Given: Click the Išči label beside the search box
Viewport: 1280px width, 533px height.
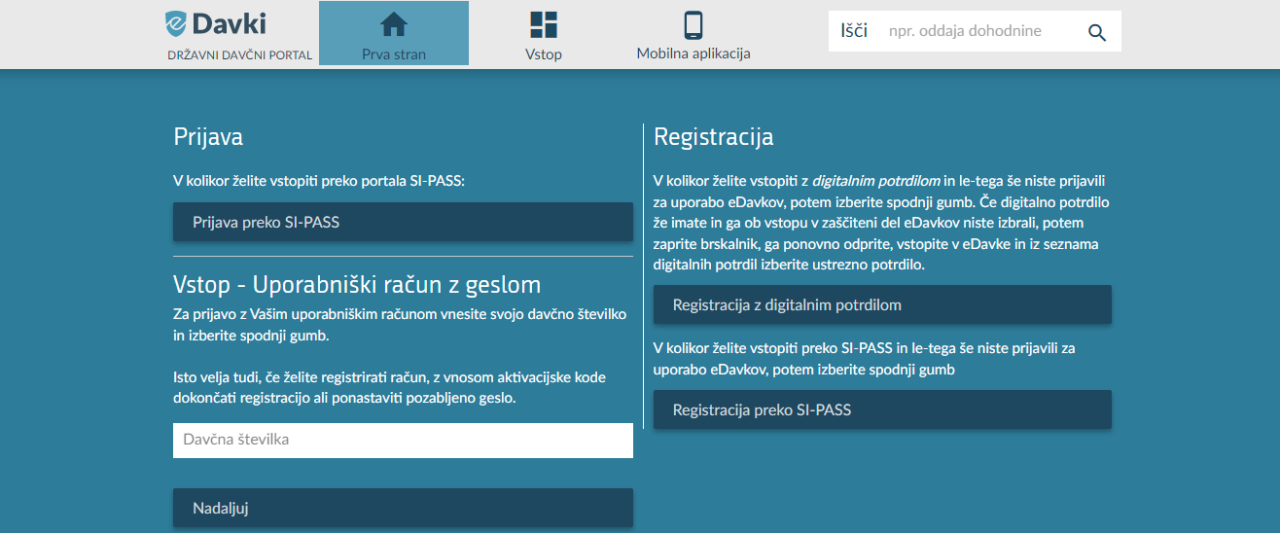Looking at the screenshot, I should (853, 31).
